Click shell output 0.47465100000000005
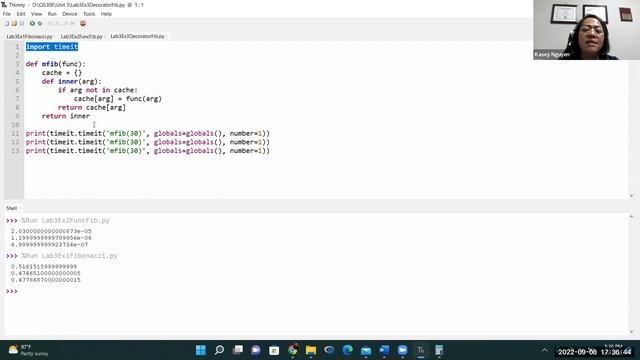Viewport: 640px width, 360px height. [x=46, y=273]
